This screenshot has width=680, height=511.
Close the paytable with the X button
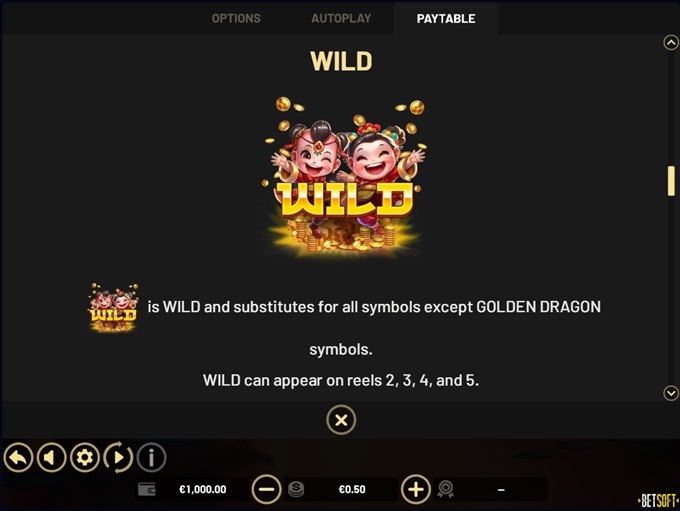pyautogui.click(x=341, y=420)
